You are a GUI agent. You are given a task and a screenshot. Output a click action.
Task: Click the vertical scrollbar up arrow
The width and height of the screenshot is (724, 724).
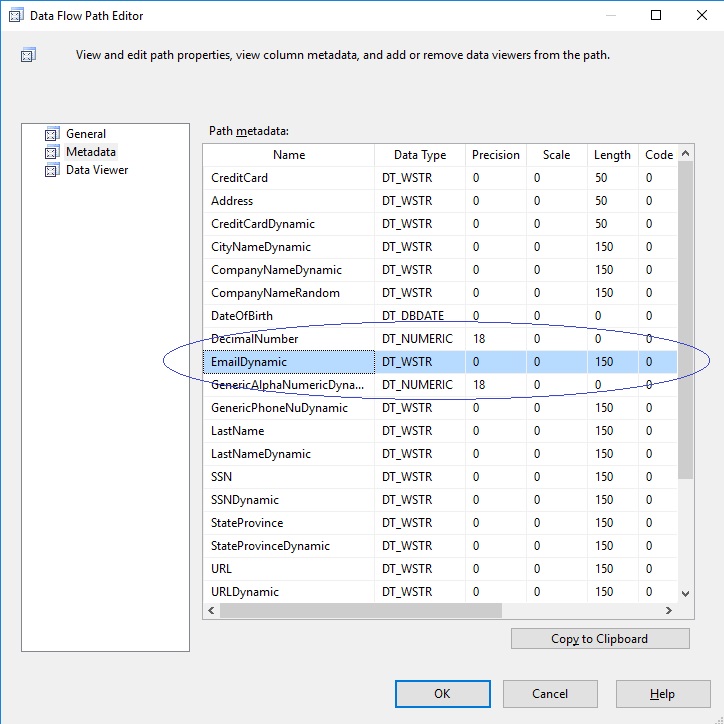tap(685, 153)
